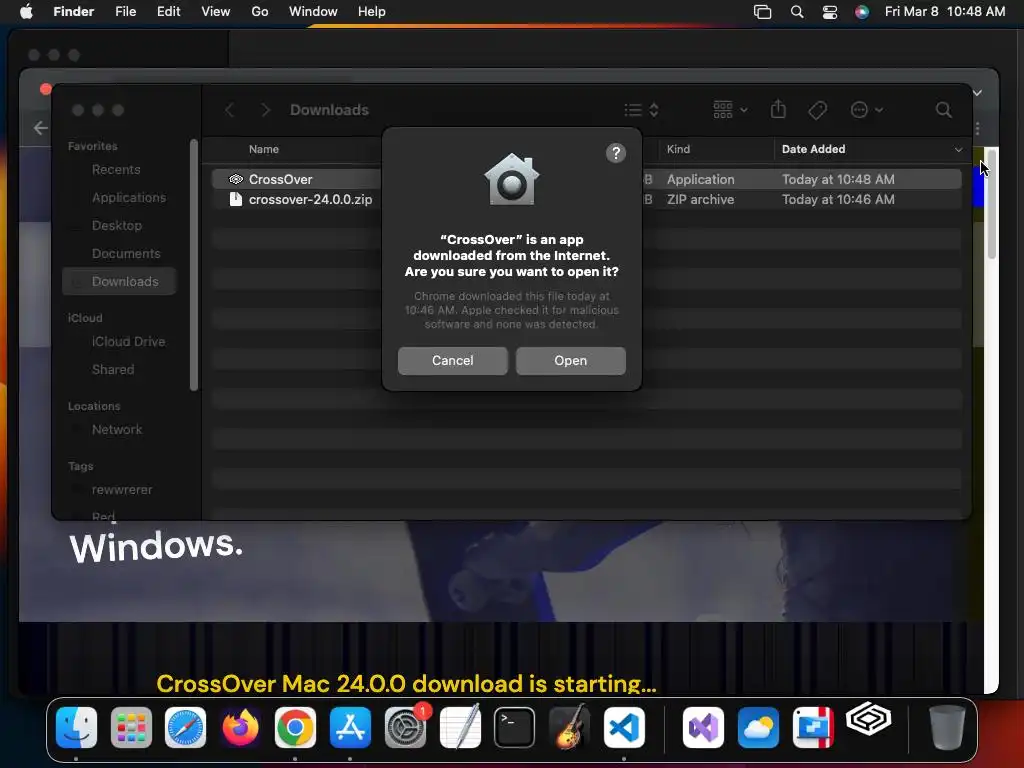Viewport: 1024px width, 768px height.
Task: Open CrossOver icon in the Dock
Action: 869,720
